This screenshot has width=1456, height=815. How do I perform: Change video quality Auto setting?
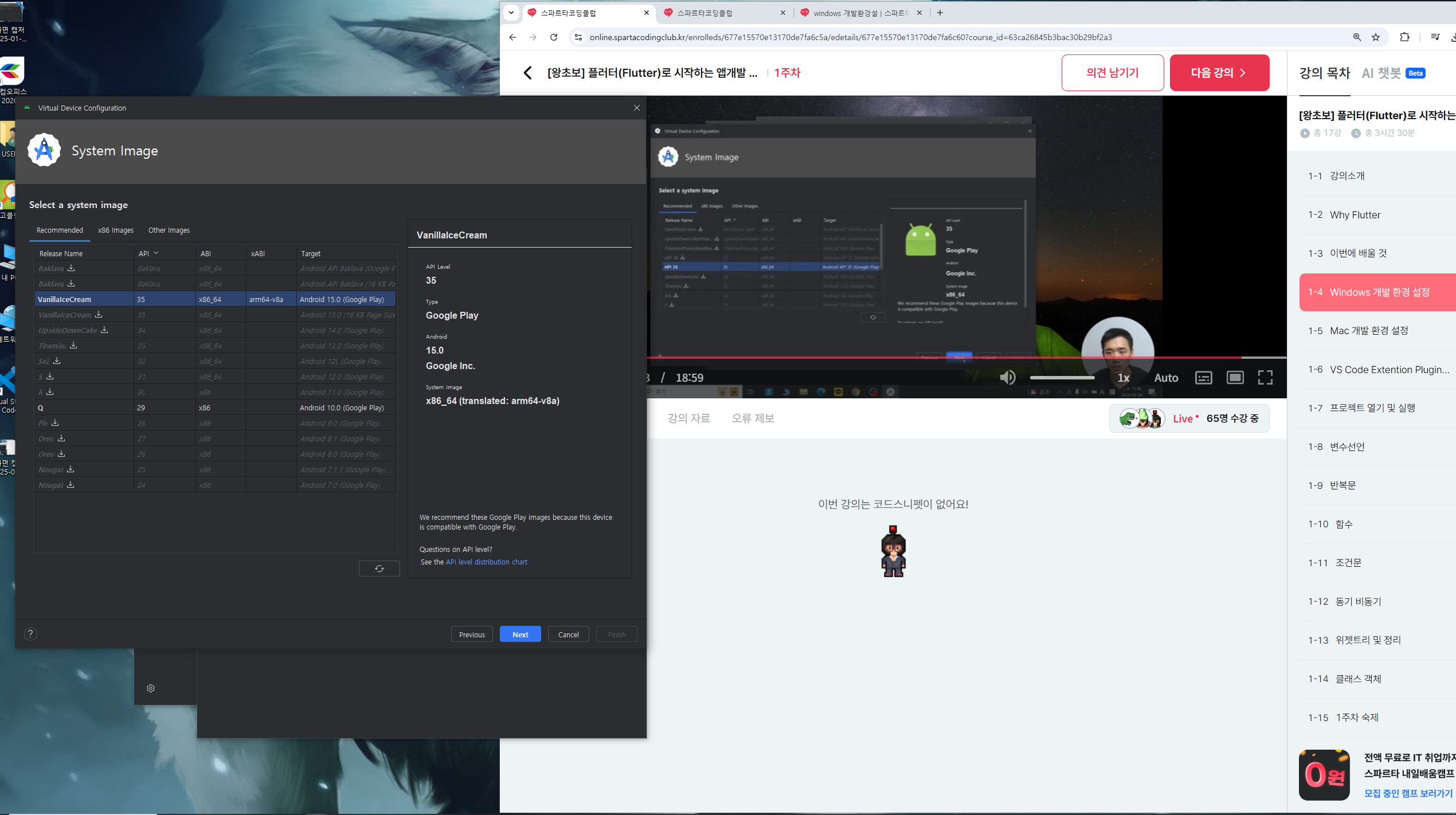1166,378
